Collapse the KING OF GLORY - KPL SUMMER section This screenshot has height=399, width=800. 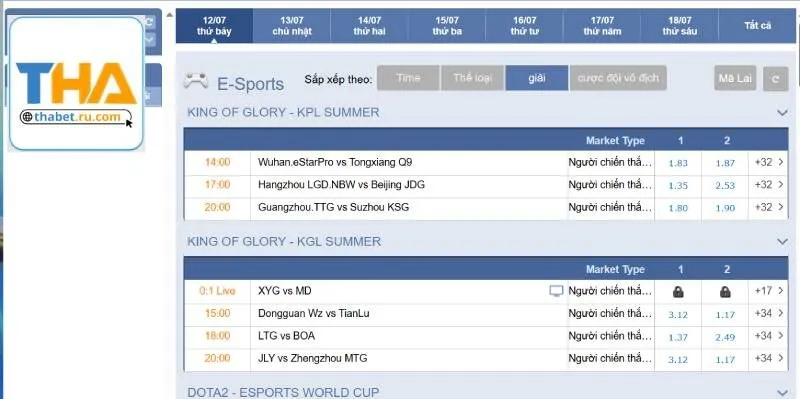[x=782, y=113]
